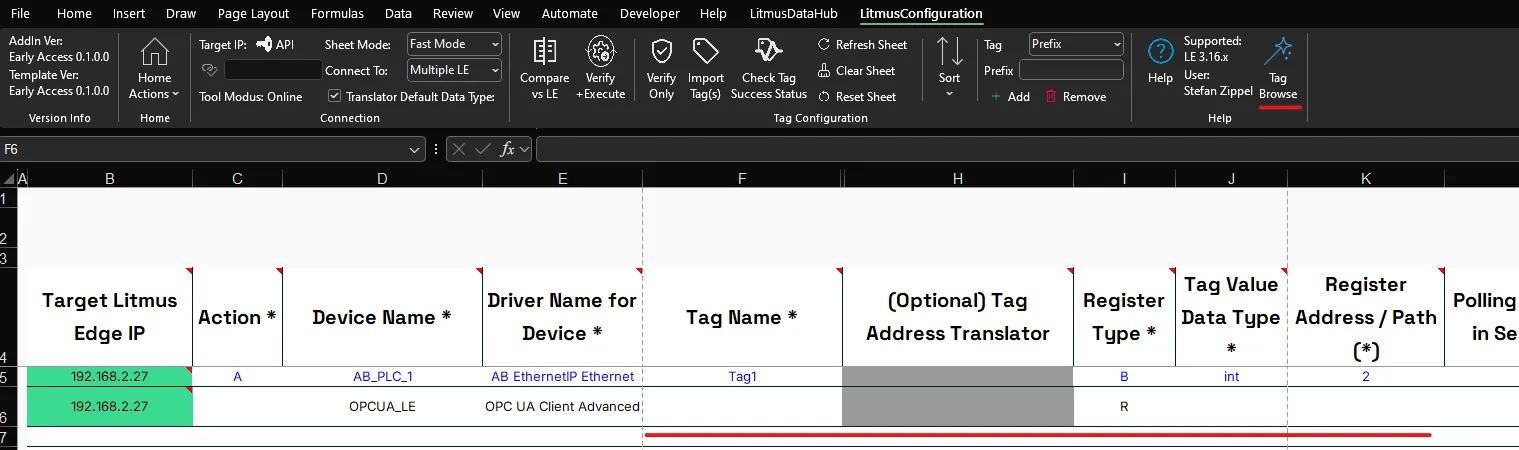
Task: Click Refresh Sheet
Action: click(862, 45)
